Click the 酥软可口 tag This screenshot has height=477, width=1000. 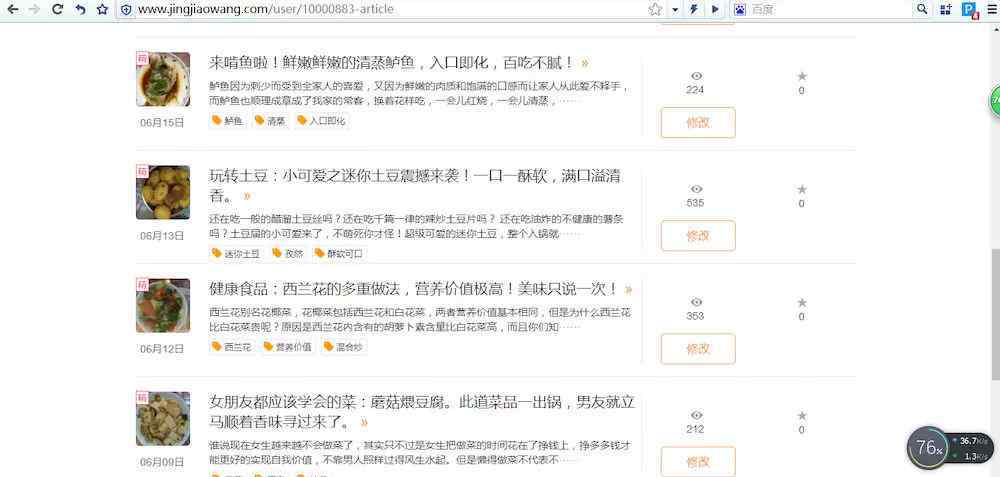339,253
